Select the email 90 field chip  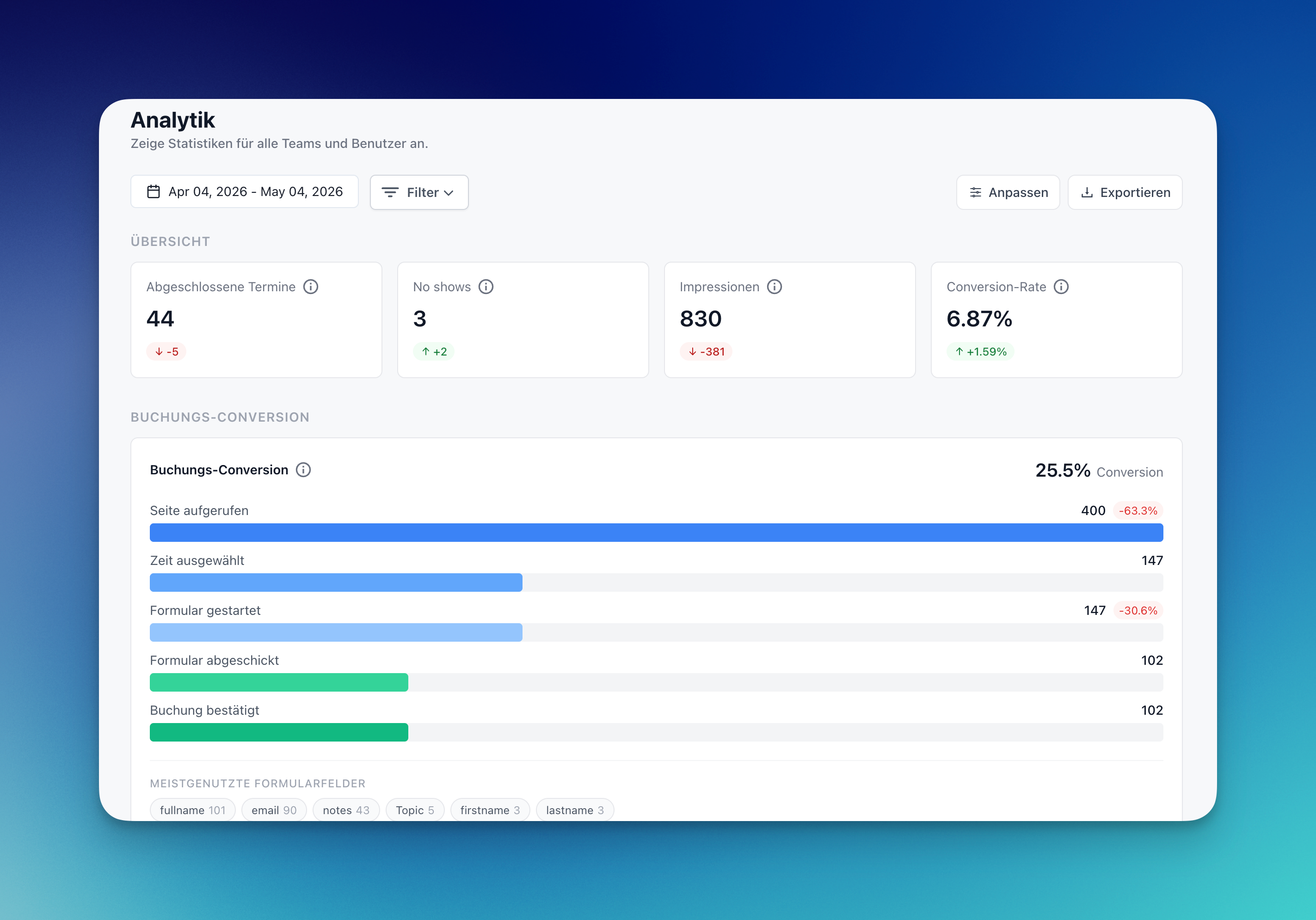coord(274,810)
